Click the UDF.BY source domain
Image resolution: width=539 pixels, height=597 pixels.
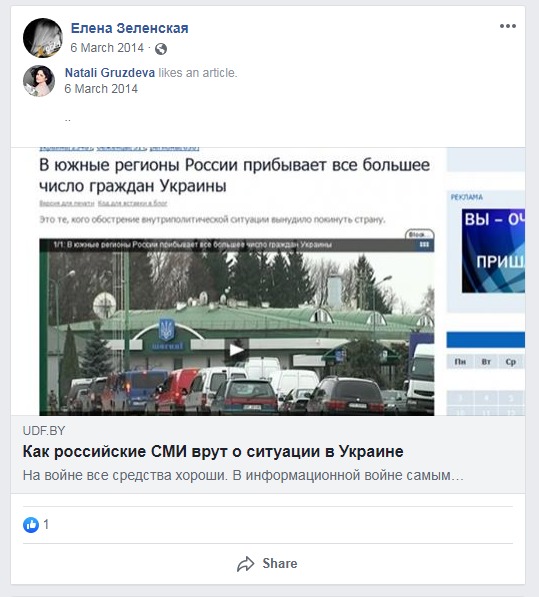pos(44,431)
